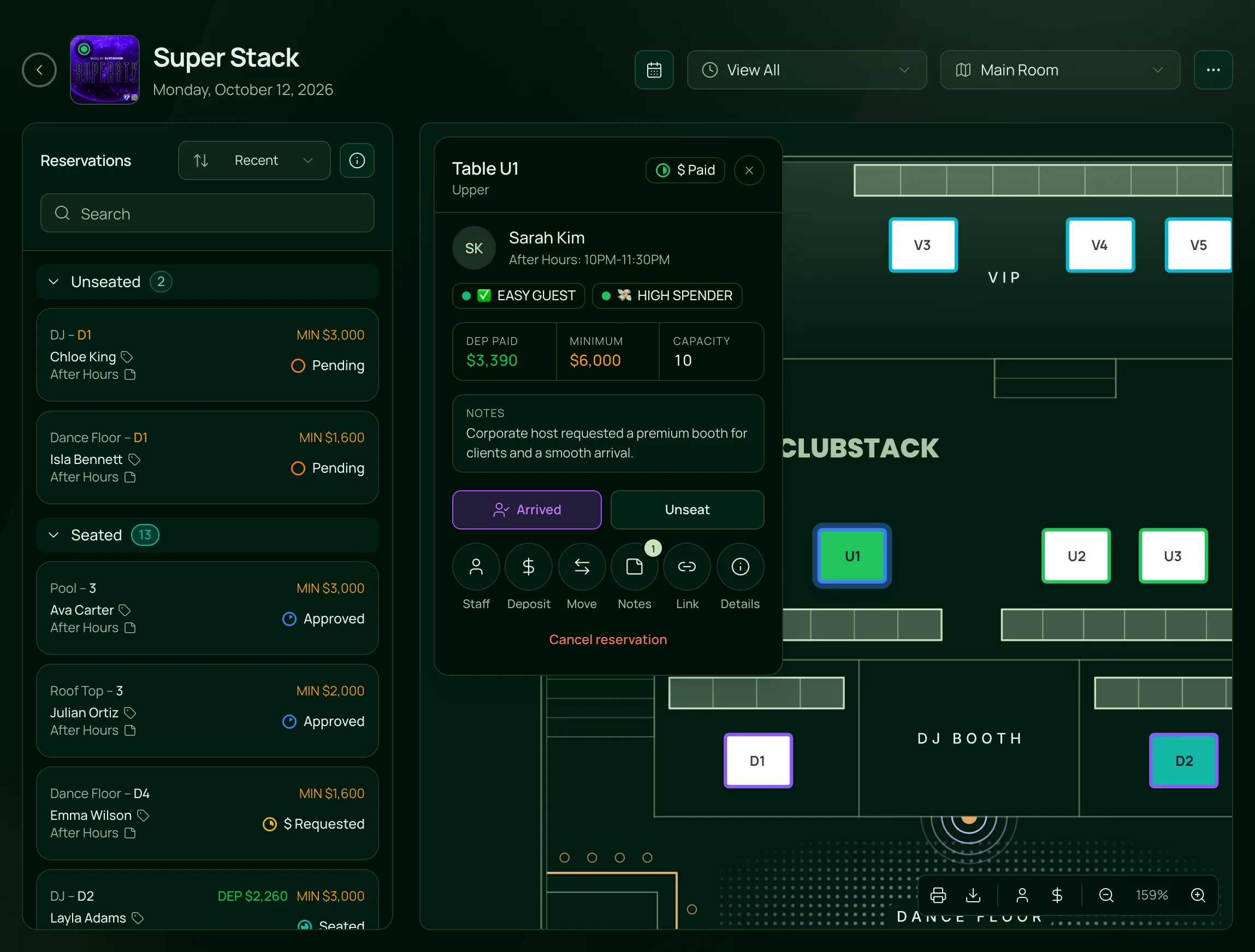Click the tag icon next to Isla Bennett
Screen dimensions: 1255x952
tap(134, 460)
